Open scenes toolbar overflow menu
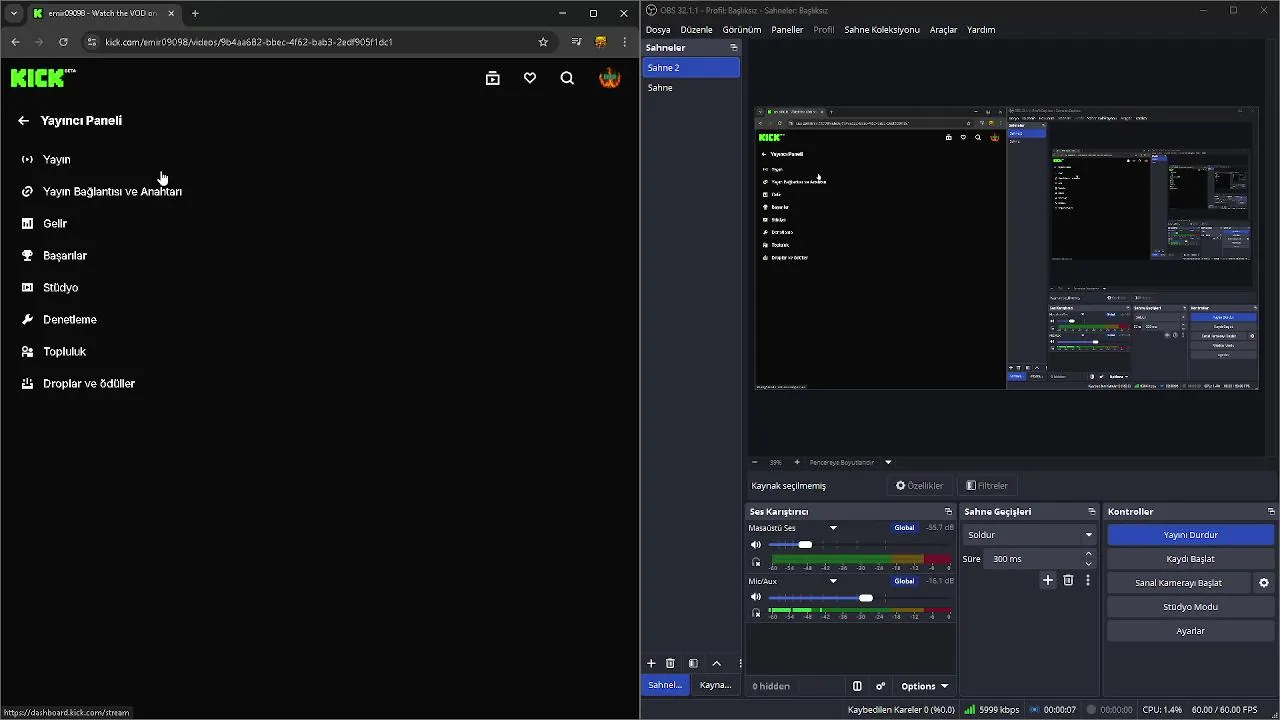The height and width of the screenshot is (720, 1280). coord(739,663)
